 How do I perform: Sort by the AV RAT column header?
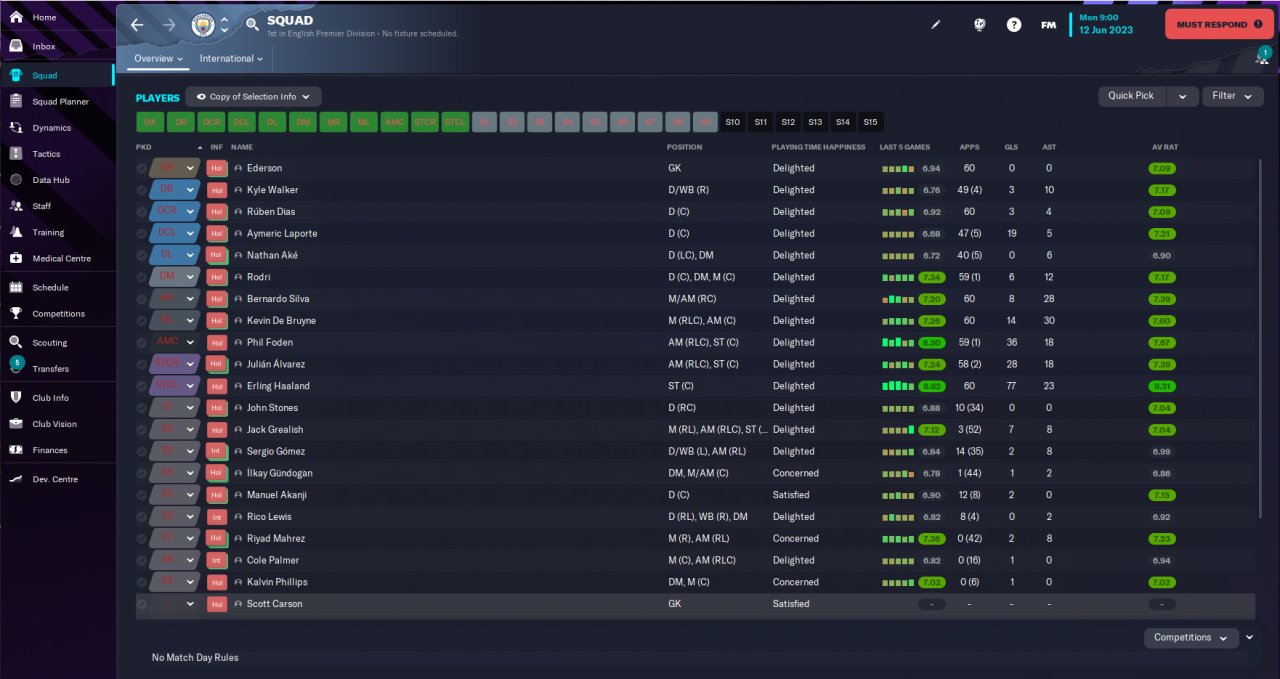pos(1163,147)
